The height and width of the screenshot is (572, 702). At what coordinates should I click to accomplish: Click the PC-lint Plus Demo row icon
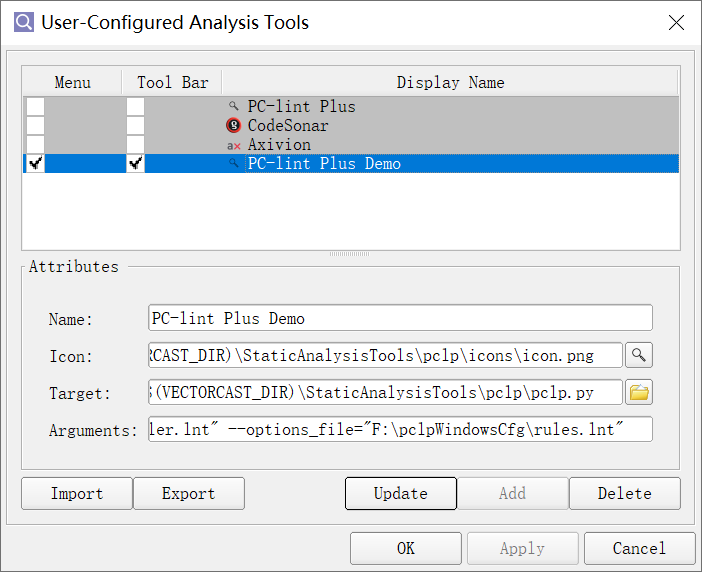pos(234,164)
